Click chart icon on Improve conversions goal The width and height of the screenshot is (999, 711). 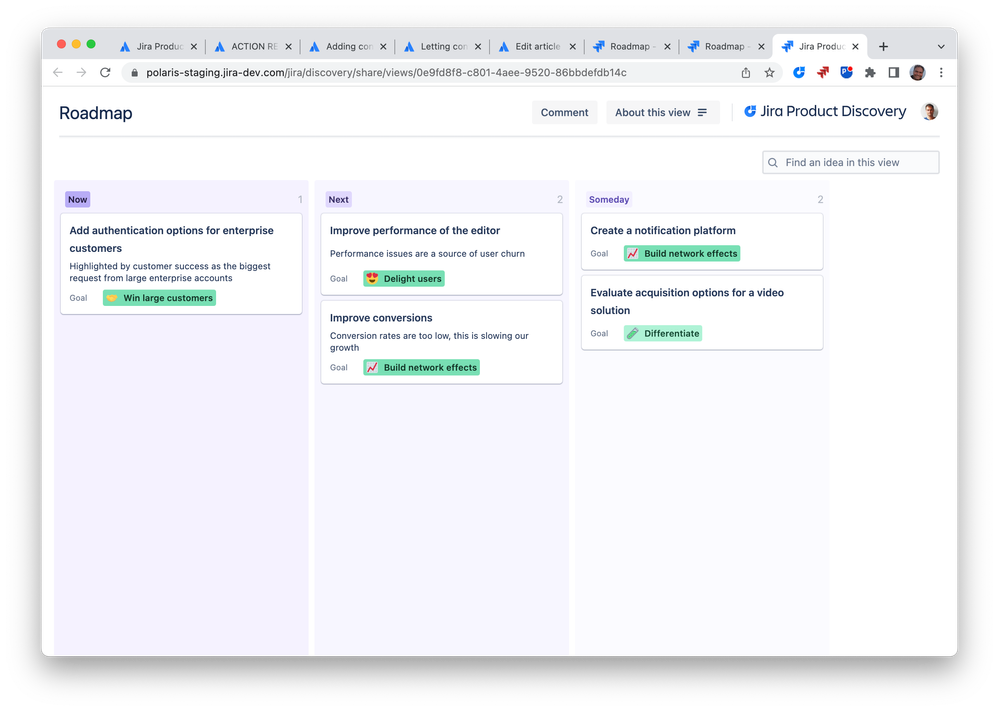(372, 368)
